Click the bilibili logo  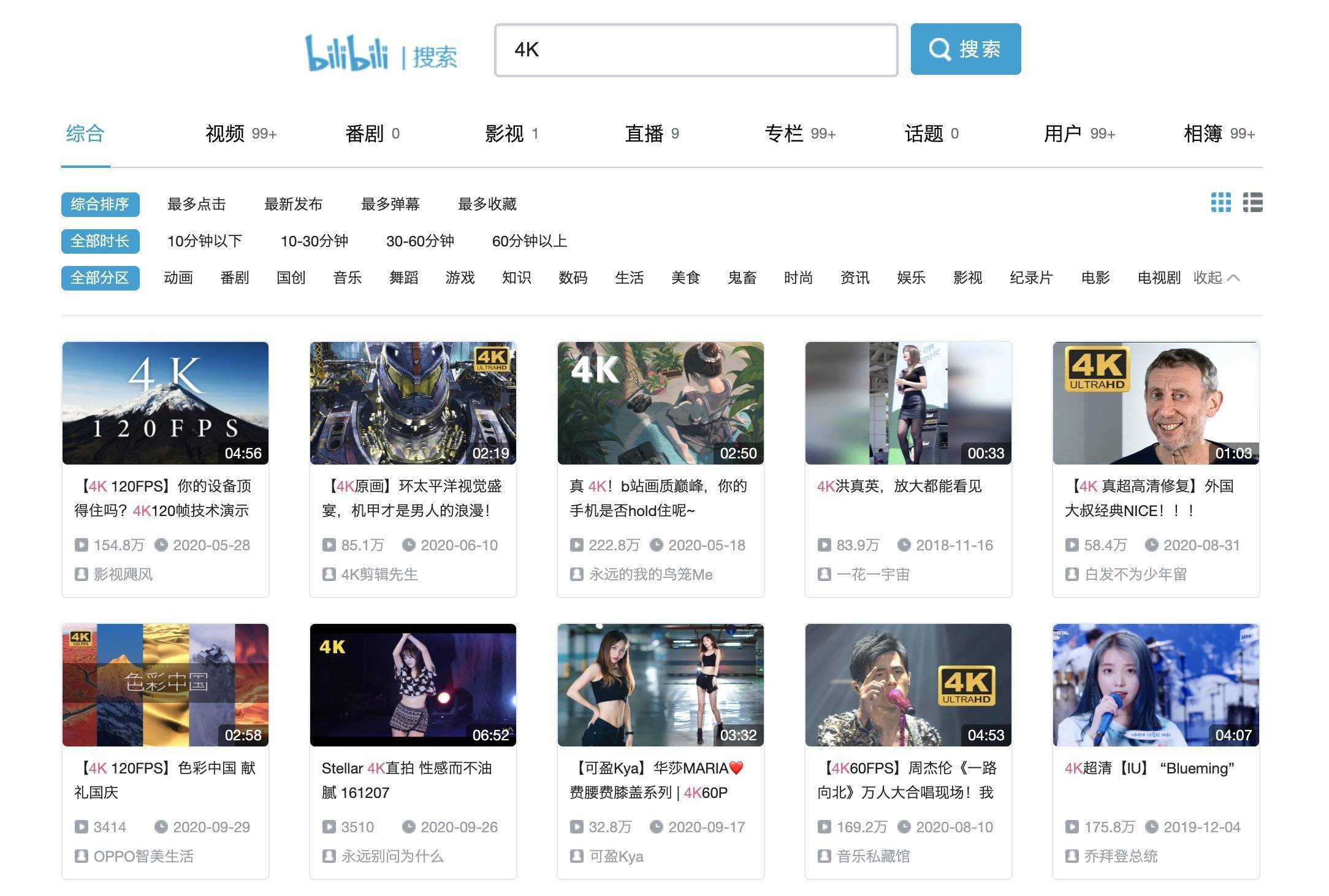[347, 53]
